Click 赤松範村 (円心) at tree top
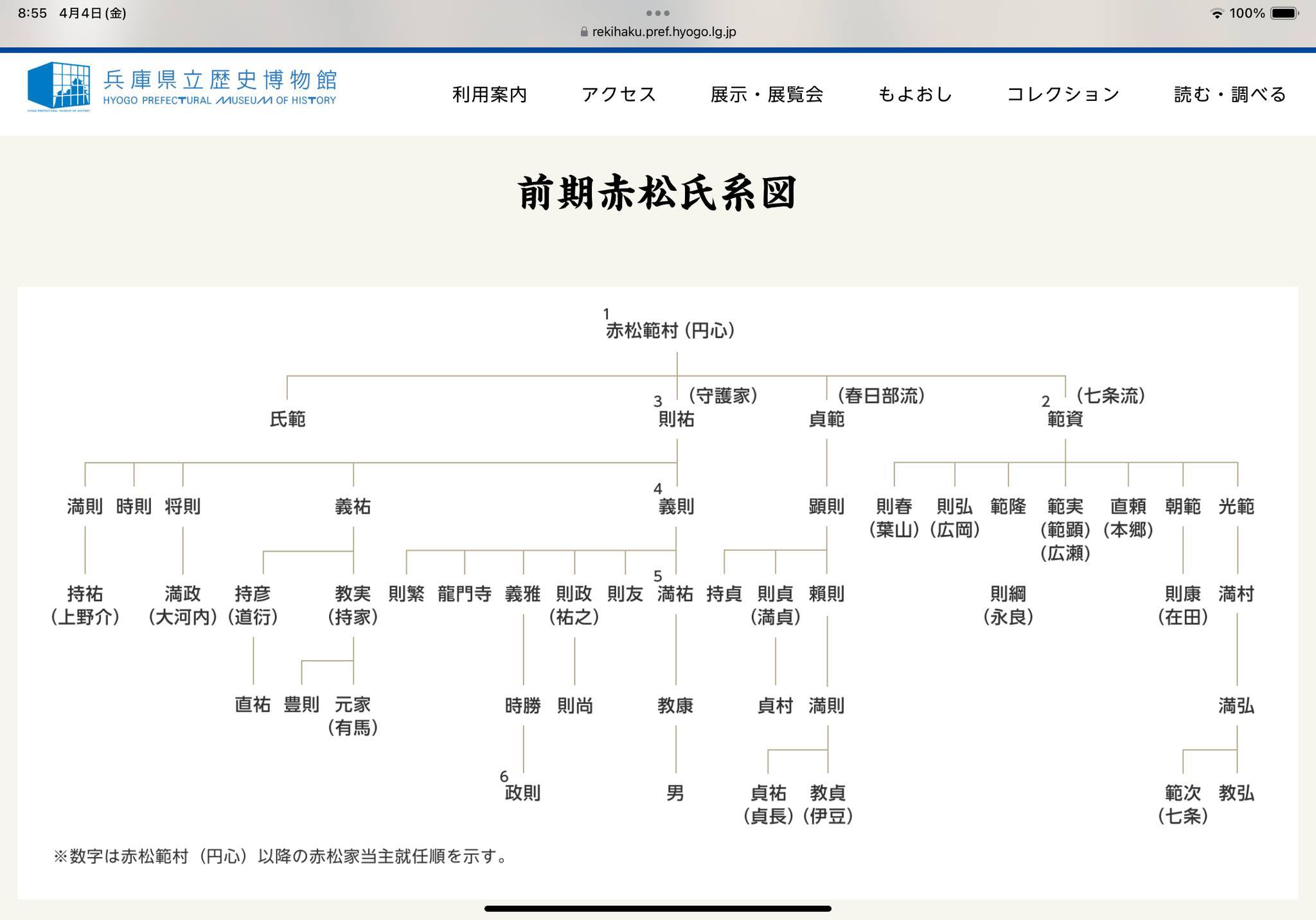This screenshot has height=920, width=1316. coord(670,330)
